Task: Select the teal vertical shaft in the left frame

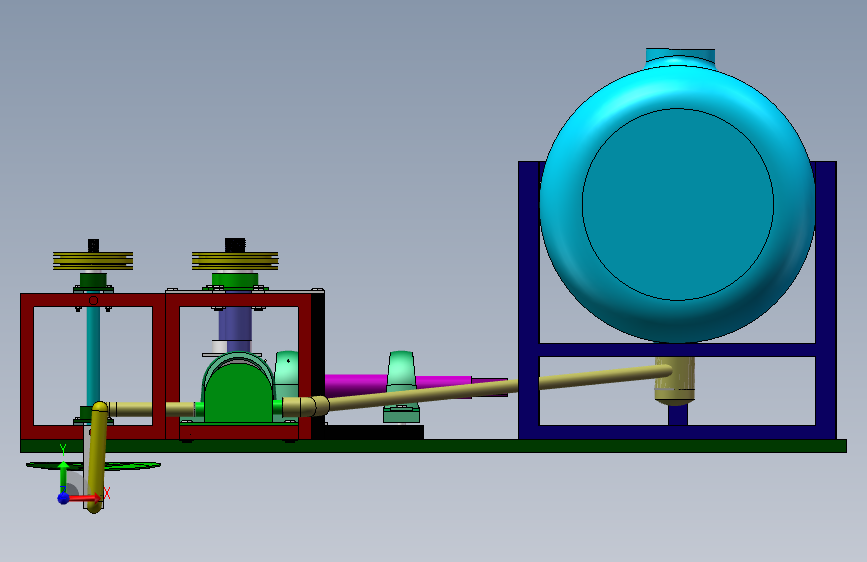Action: pos(93,357)
